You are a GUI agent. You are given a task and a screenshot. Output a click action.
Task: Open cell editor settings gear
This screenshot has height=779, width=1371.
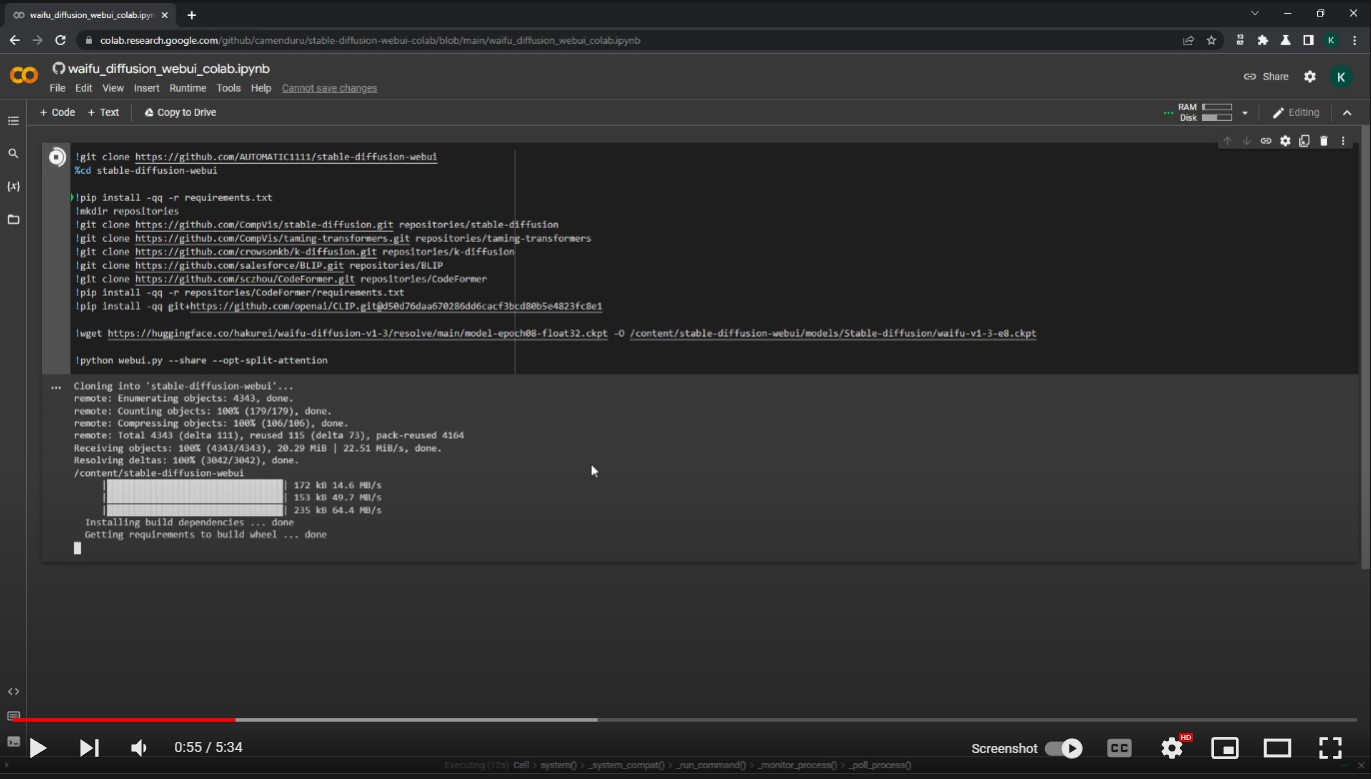(1286, 141)
